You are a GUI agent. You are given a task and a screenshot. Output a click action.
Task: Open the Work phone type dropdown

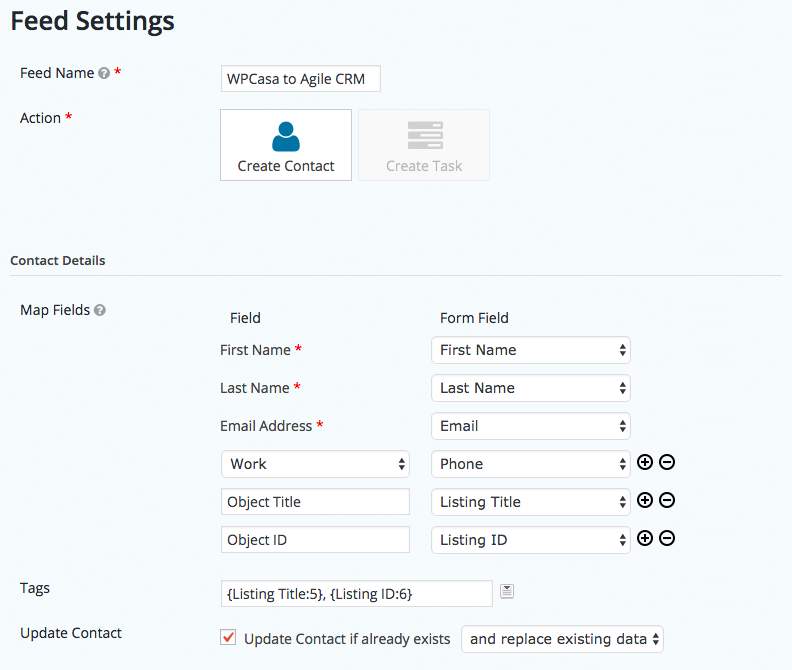(x=315, y=464)
